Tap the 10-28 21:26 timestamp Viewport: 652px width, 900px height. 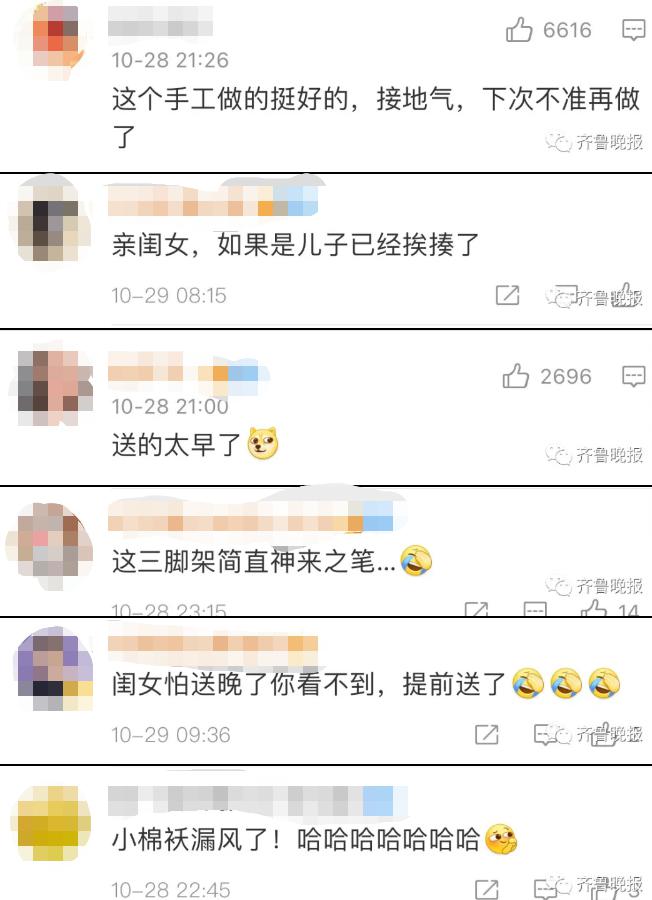pos(170,60)
